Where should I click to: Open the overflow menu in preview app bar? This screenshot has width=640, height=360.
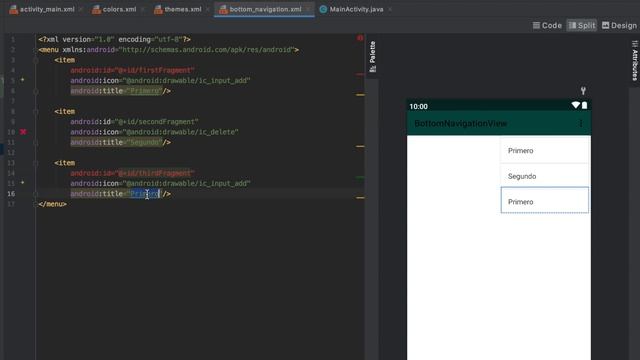pos(581,123)
